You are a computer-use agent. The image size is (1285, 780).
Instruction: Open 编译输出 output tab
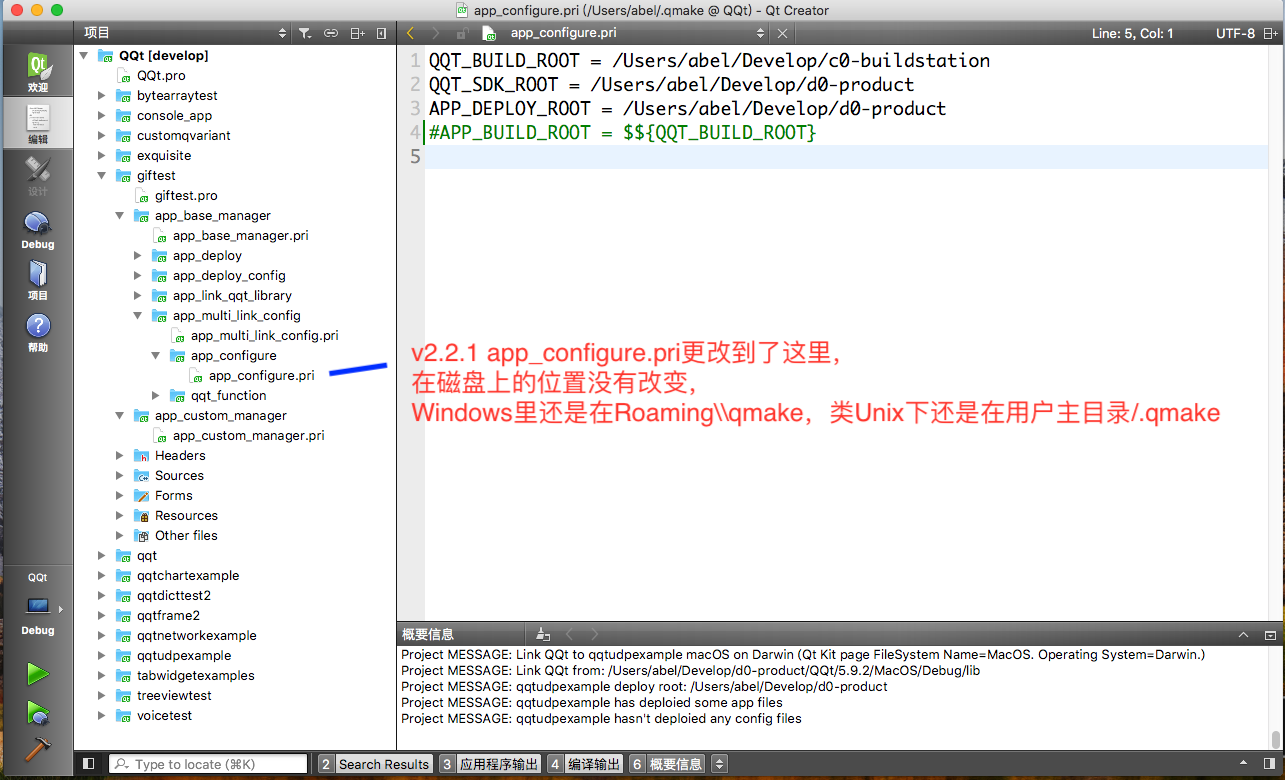point(586,764)
